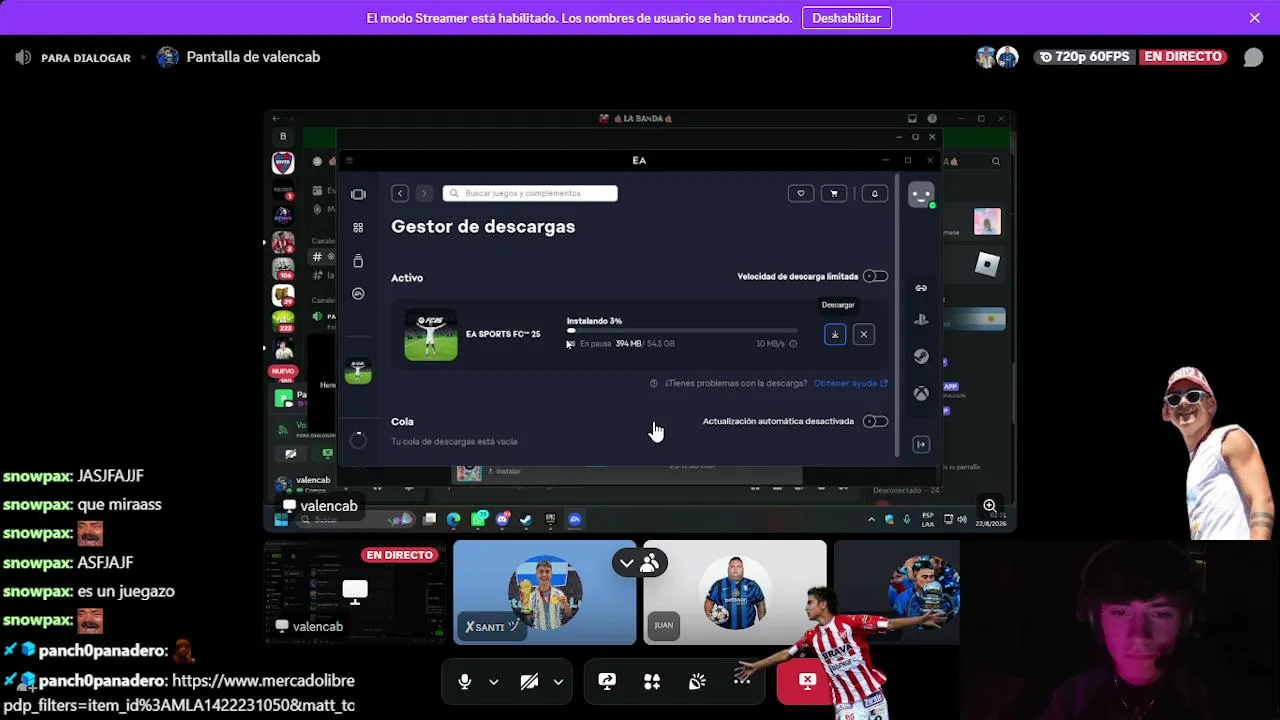Expand camera options arrow
This screenshot has height=720, width=1280.
558,682
